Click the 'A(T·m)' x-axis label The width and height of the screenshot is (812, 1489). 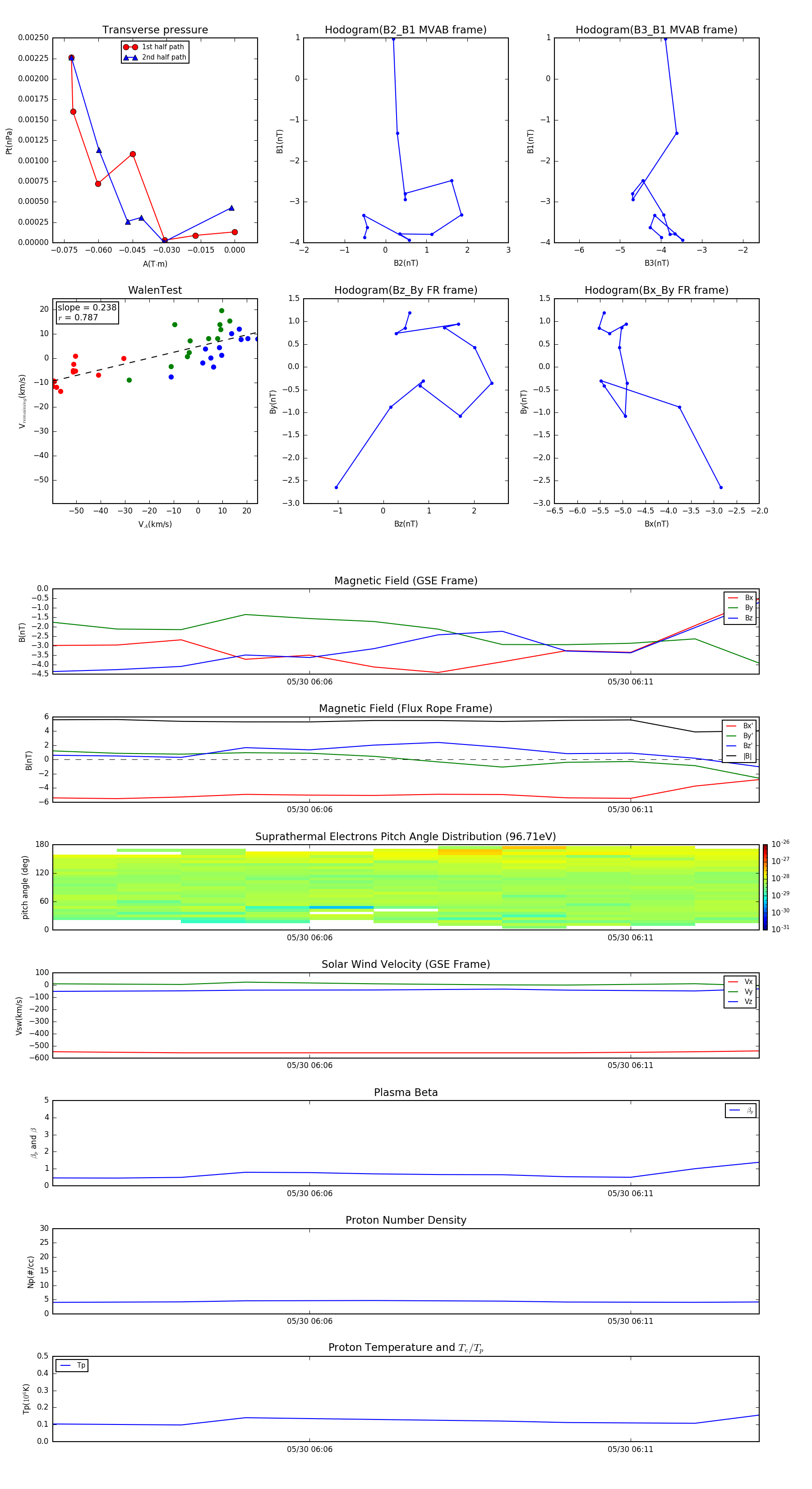coord(155,264)
